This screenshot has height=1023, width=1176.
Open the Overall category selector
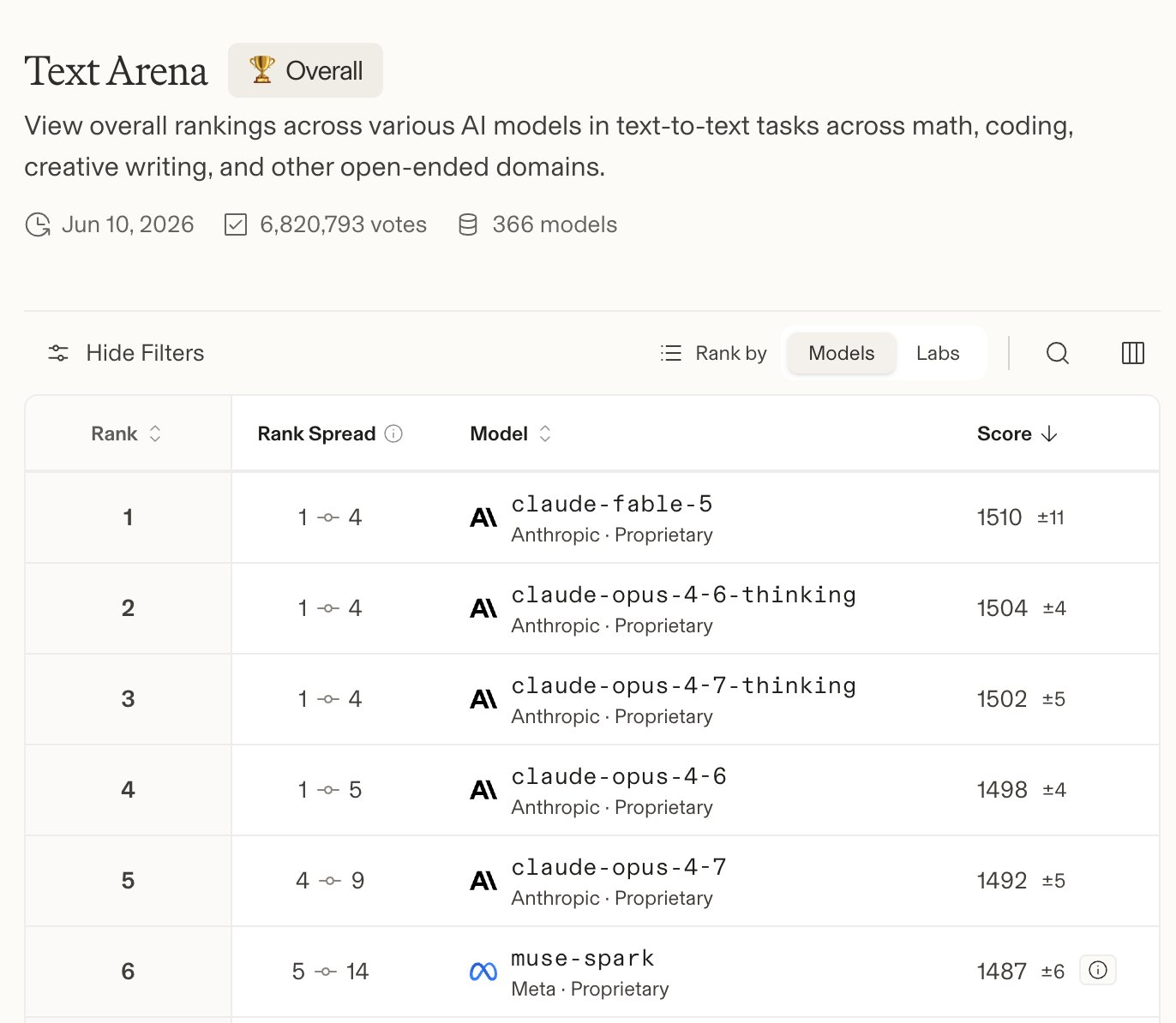(305, 70)
